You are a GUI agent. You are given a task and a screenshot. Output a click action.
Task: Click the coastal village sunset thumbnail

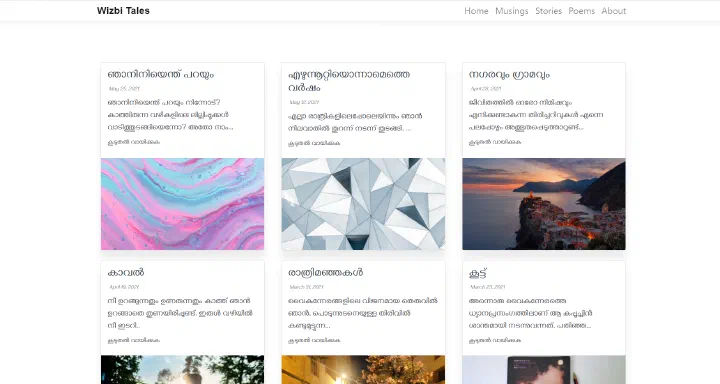(544, 204)
